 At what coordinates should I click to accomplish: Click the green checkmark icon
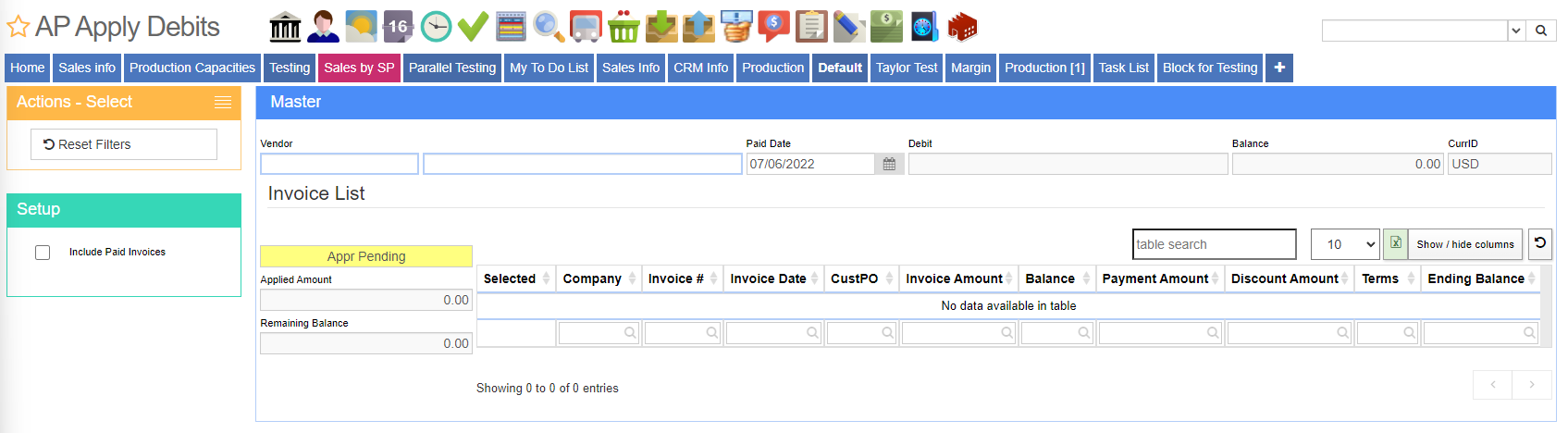pyautogui.click(x=473, y=27)
